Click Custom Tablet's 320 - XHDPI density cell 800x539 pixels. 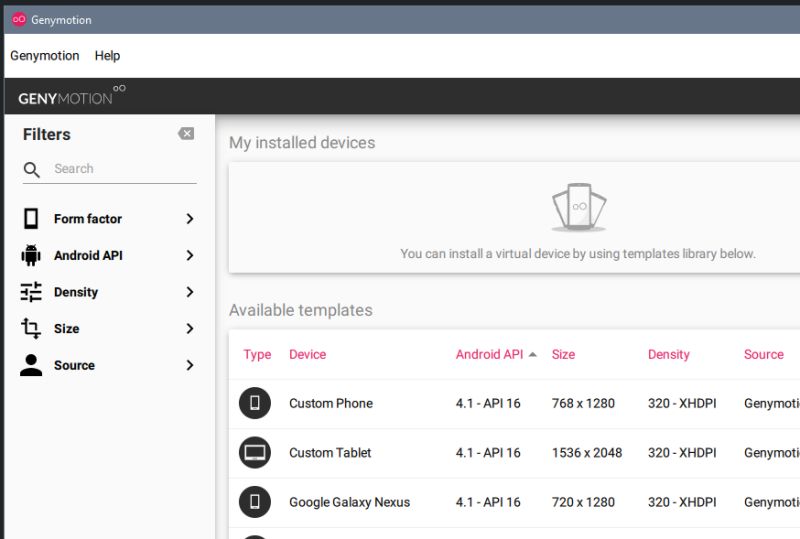point(682,453)
